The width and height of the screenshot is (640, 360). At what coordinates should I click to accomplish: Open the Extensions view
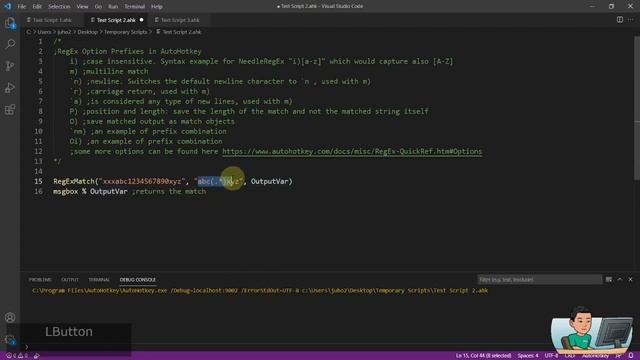pos(10,109)
